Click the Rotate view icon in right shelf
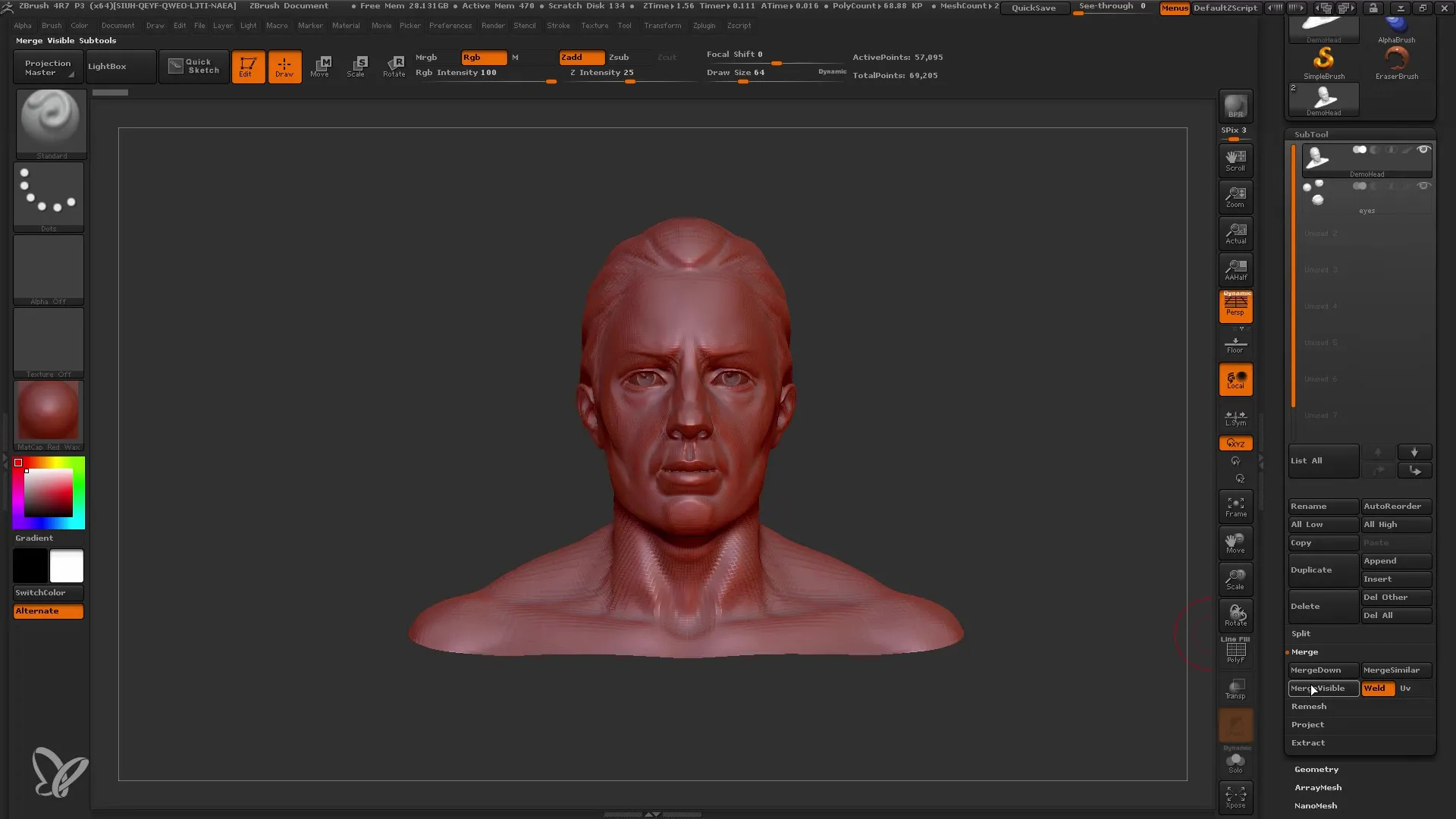This screenshot has height=819, width=1456. pos(1235,616)
